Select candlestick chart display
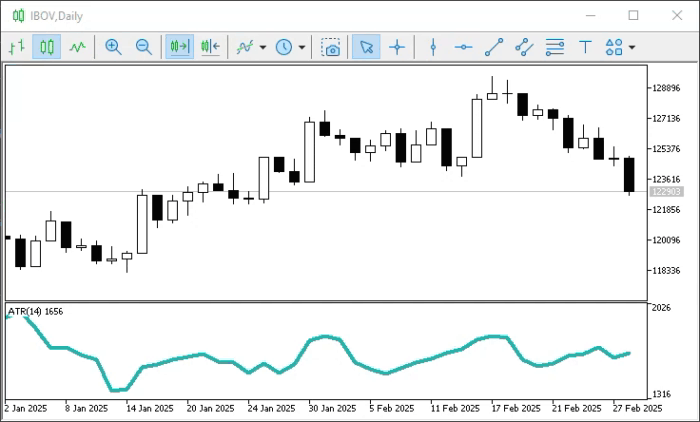Screen dimensions: 700x422 pos(46,46)
